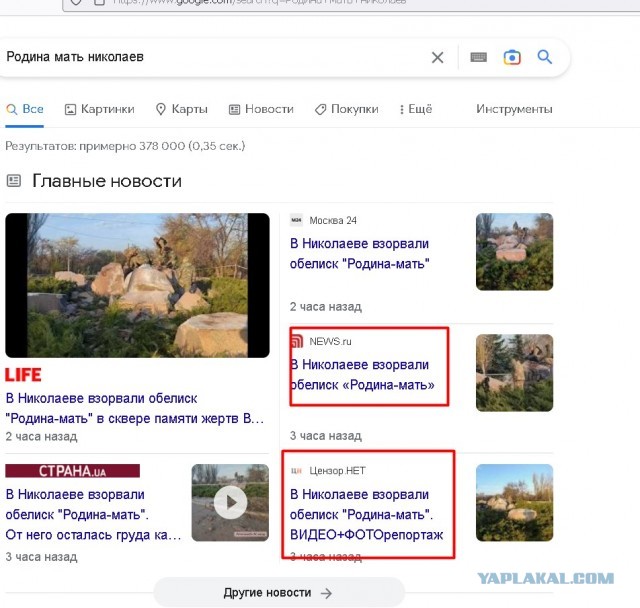Viewport: 640px width, 608px height.
Task: Open LIFE headline about 'сквере памяти жертв'
Action: click(x=135, y=408)
